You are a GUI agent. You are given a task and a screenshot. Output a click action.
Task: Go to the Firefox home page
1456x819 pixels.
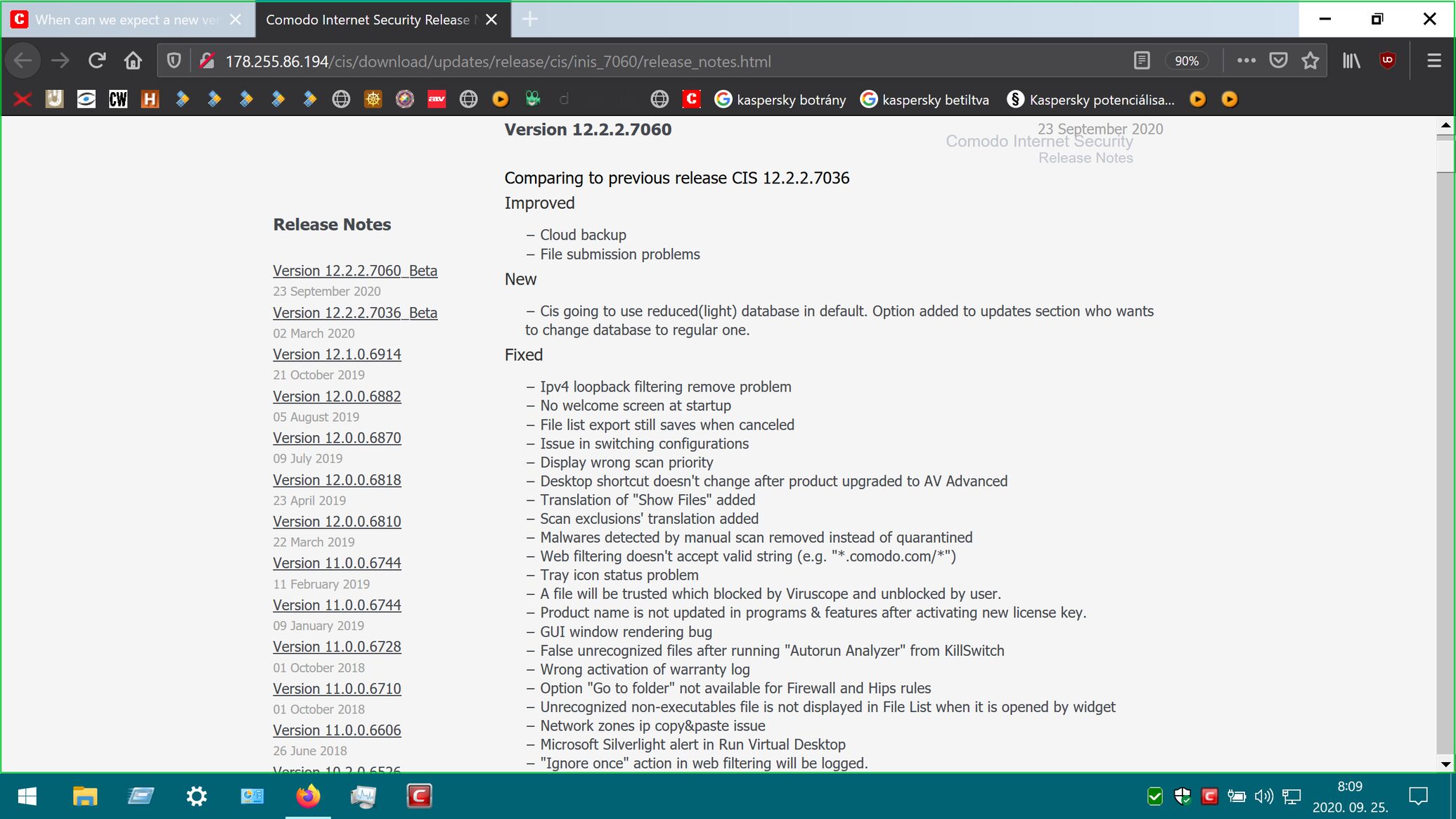pyautogui.click(x=132, y=61)
